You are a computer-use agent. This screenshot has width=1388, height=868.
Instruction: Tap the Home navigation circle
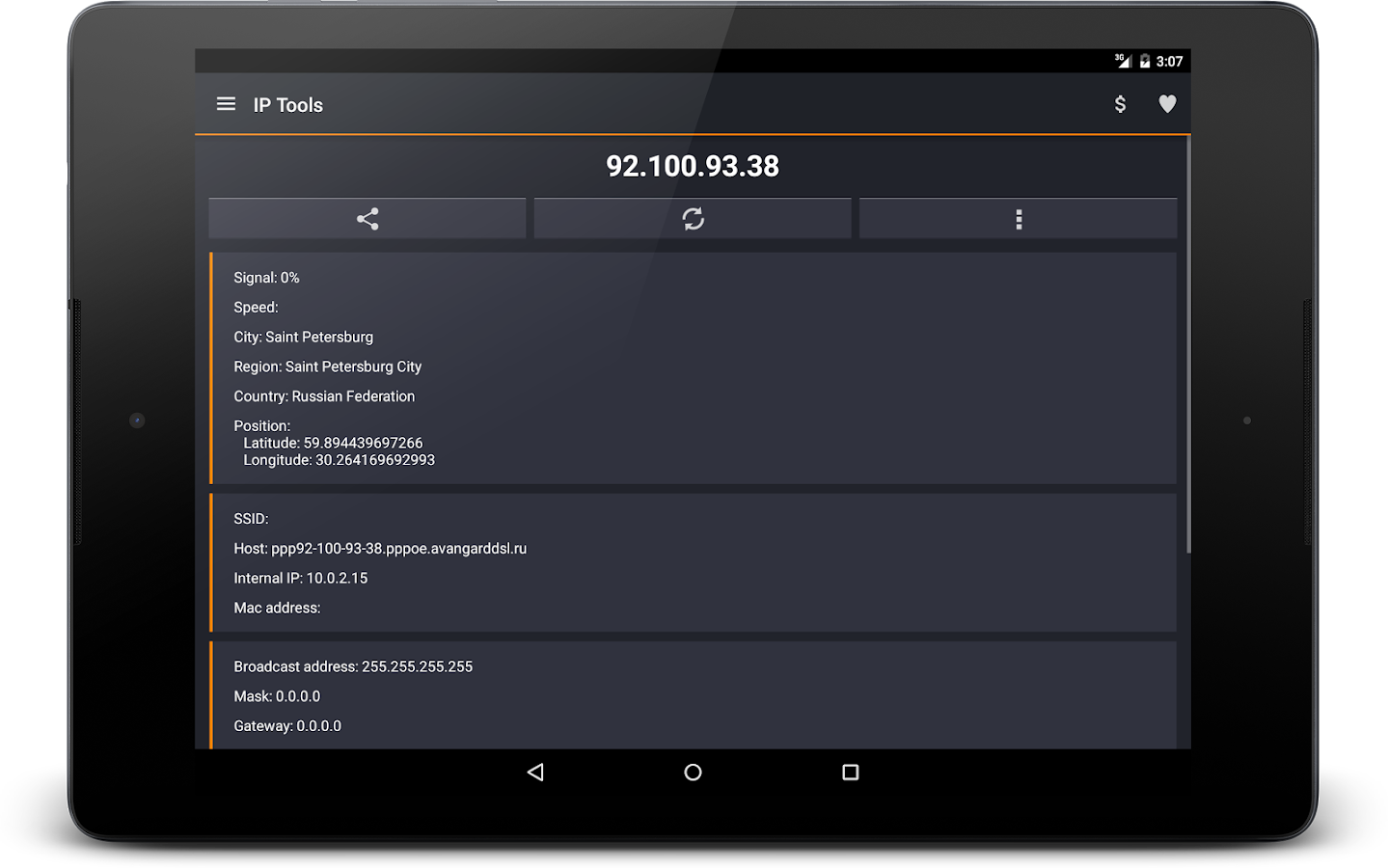click(x=693, y=772)
